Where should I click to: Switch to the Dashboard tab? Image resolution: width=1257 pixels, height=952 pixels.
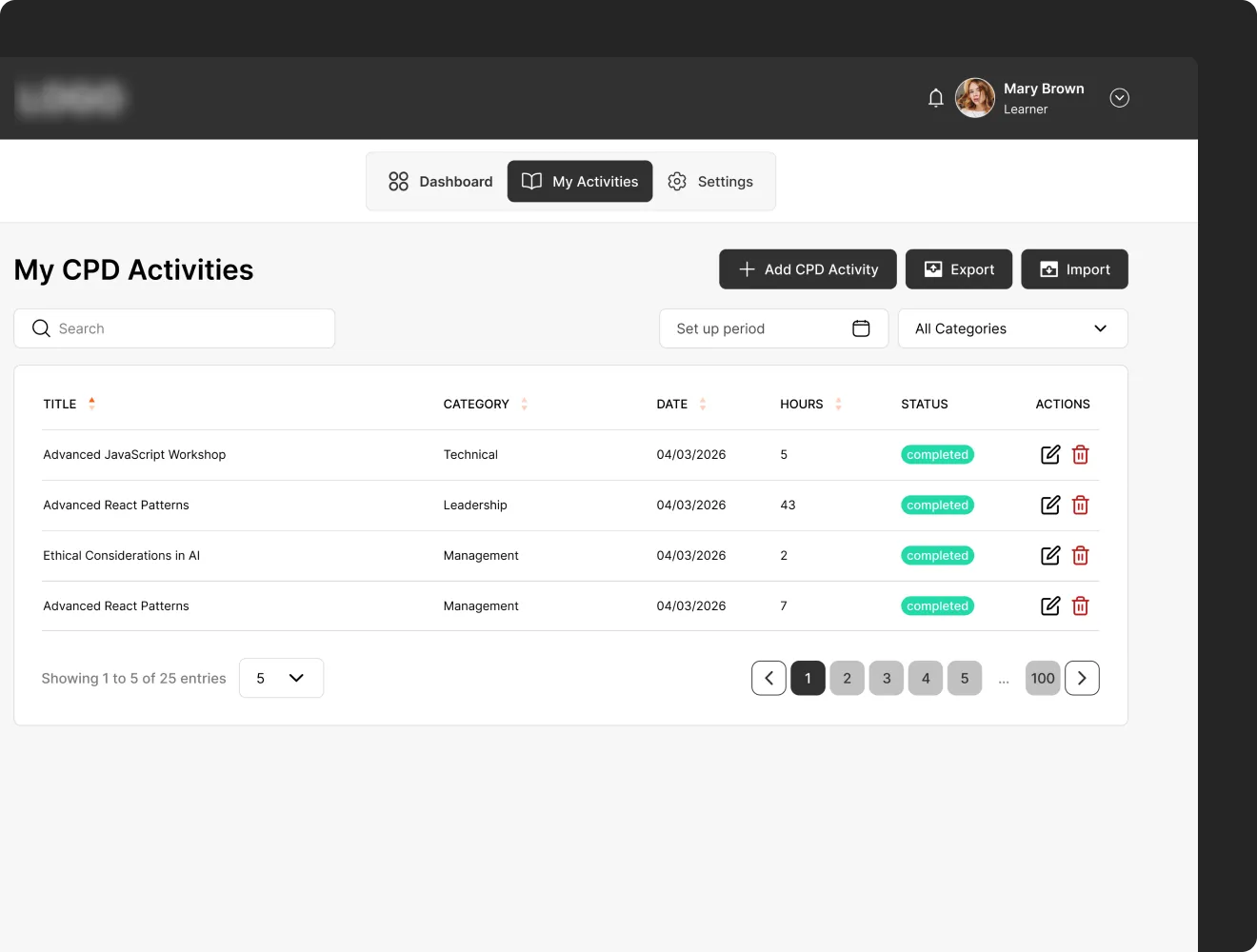click(440, 182)
